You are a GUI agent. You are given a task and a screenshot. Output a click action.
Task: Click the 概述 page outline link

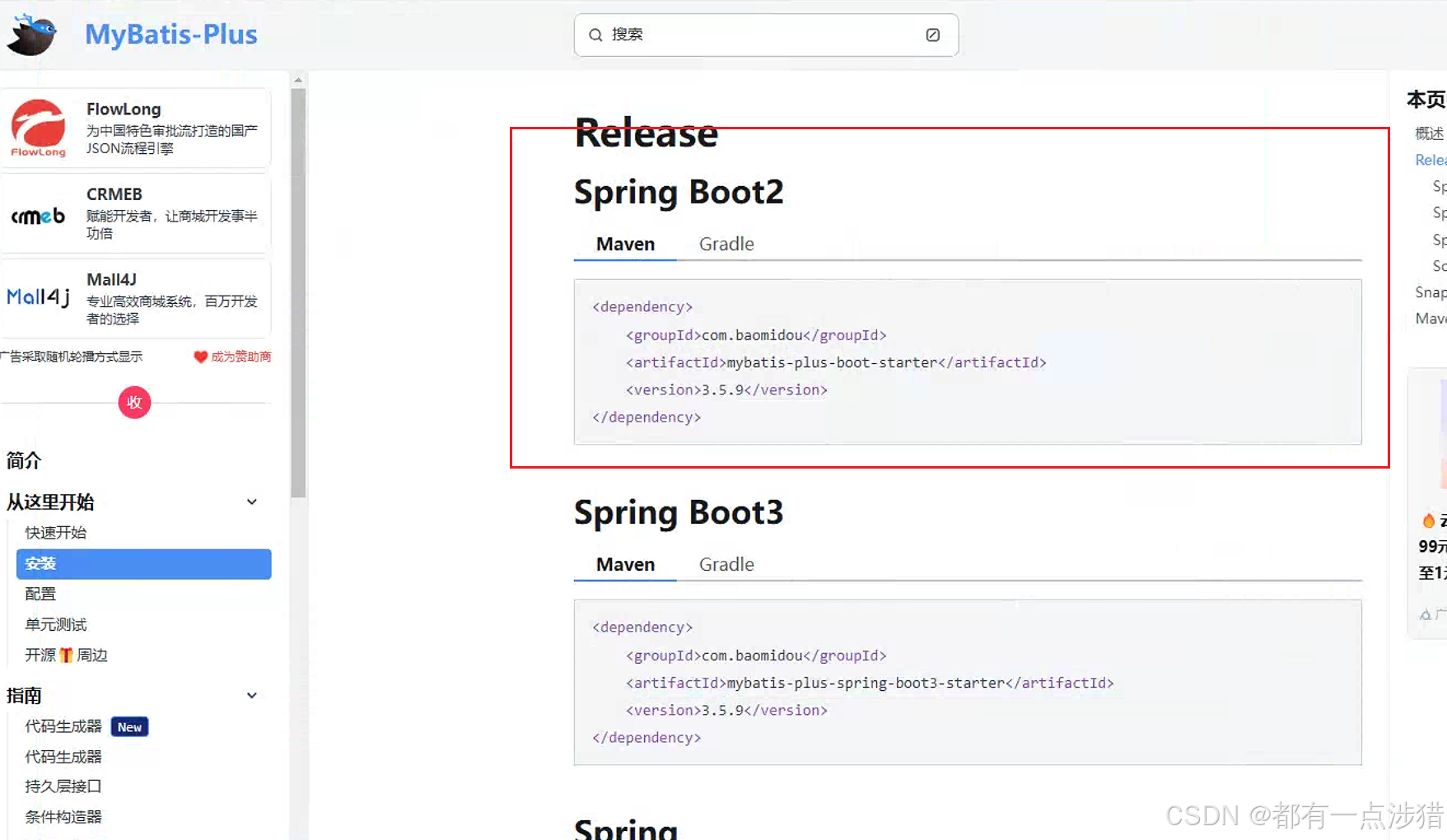(x=1429, y=133)
